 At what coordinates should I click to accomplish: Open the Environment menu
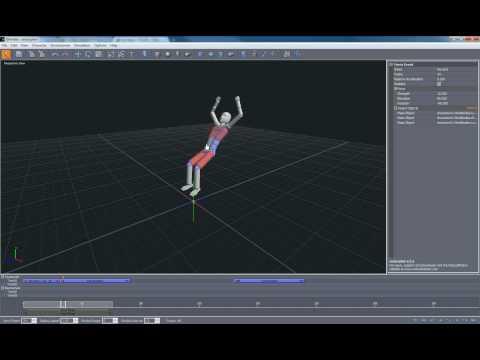[x=61, y=45]
